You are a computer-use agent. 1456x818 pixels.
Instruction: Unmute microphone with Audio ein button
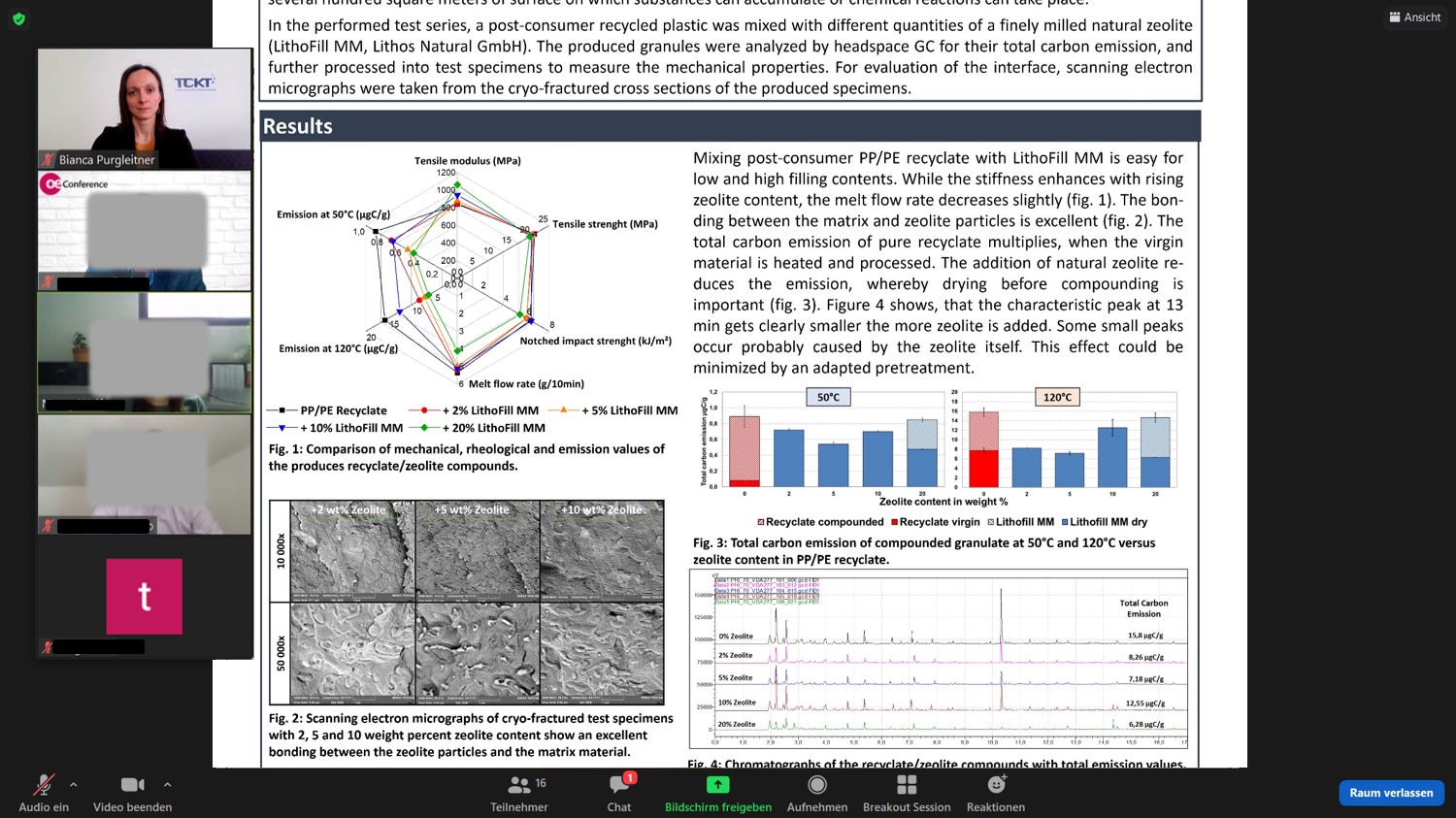coord(44,793)
